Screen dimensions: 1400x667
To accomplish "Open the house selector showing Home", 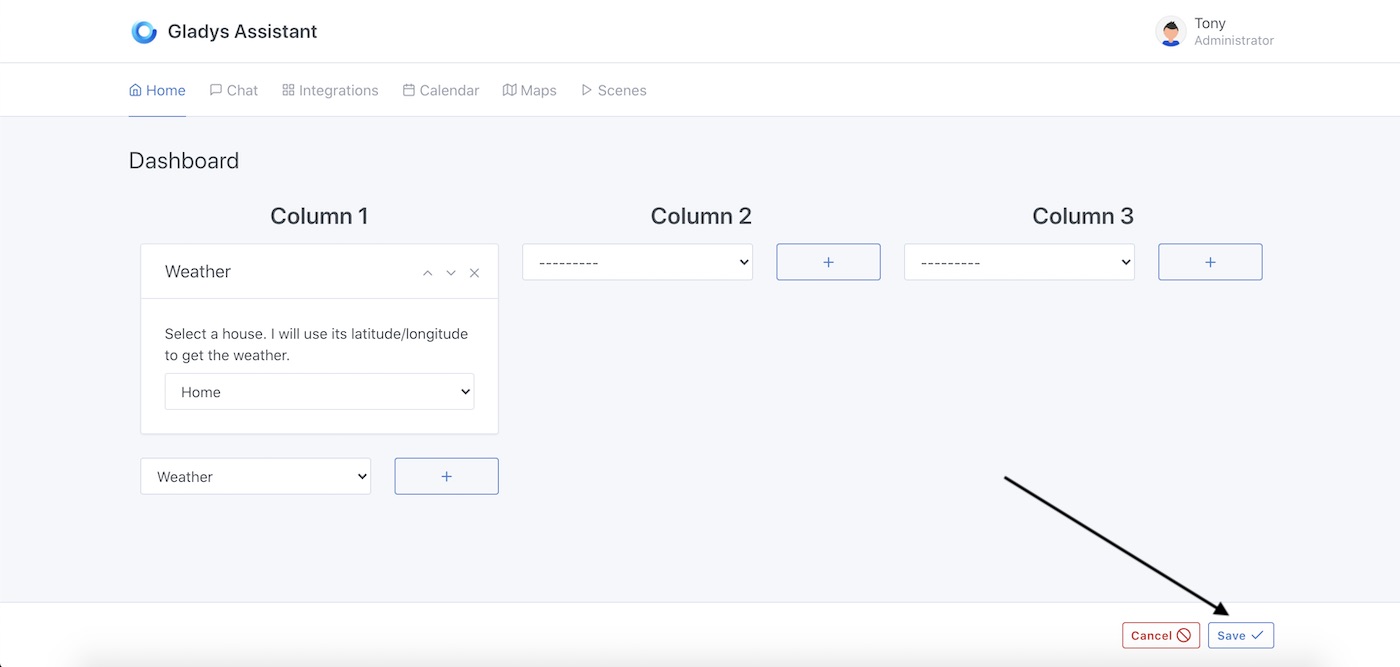I will pyautogui.click(x=319, y=391).
